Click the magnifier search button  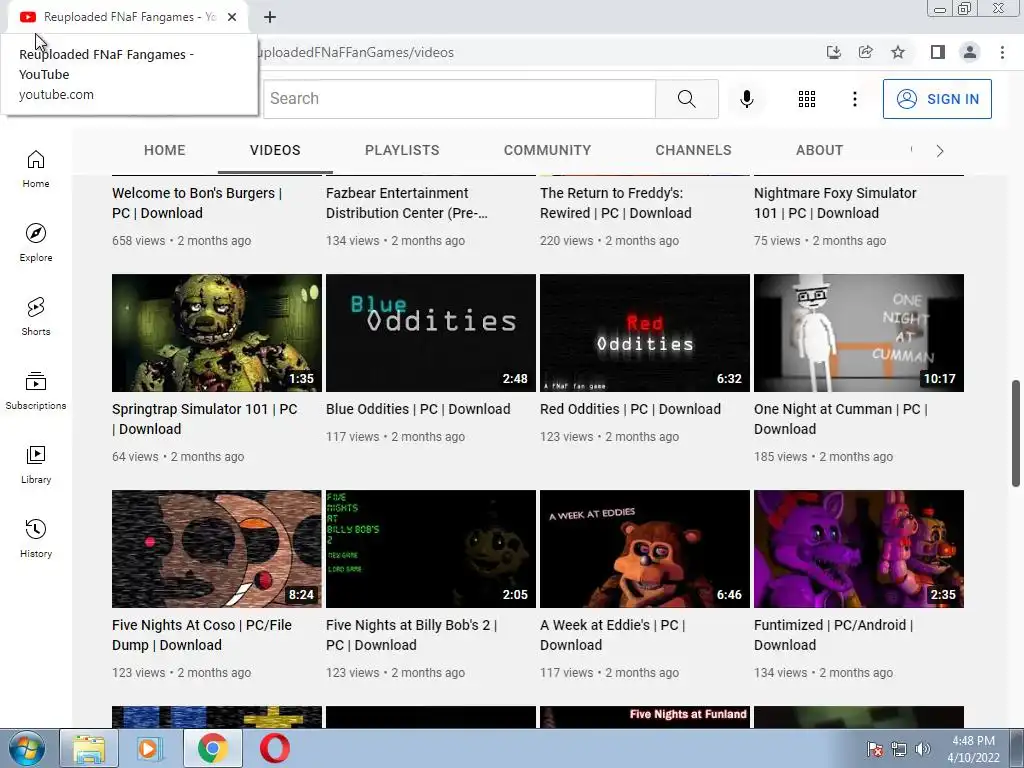686,99
